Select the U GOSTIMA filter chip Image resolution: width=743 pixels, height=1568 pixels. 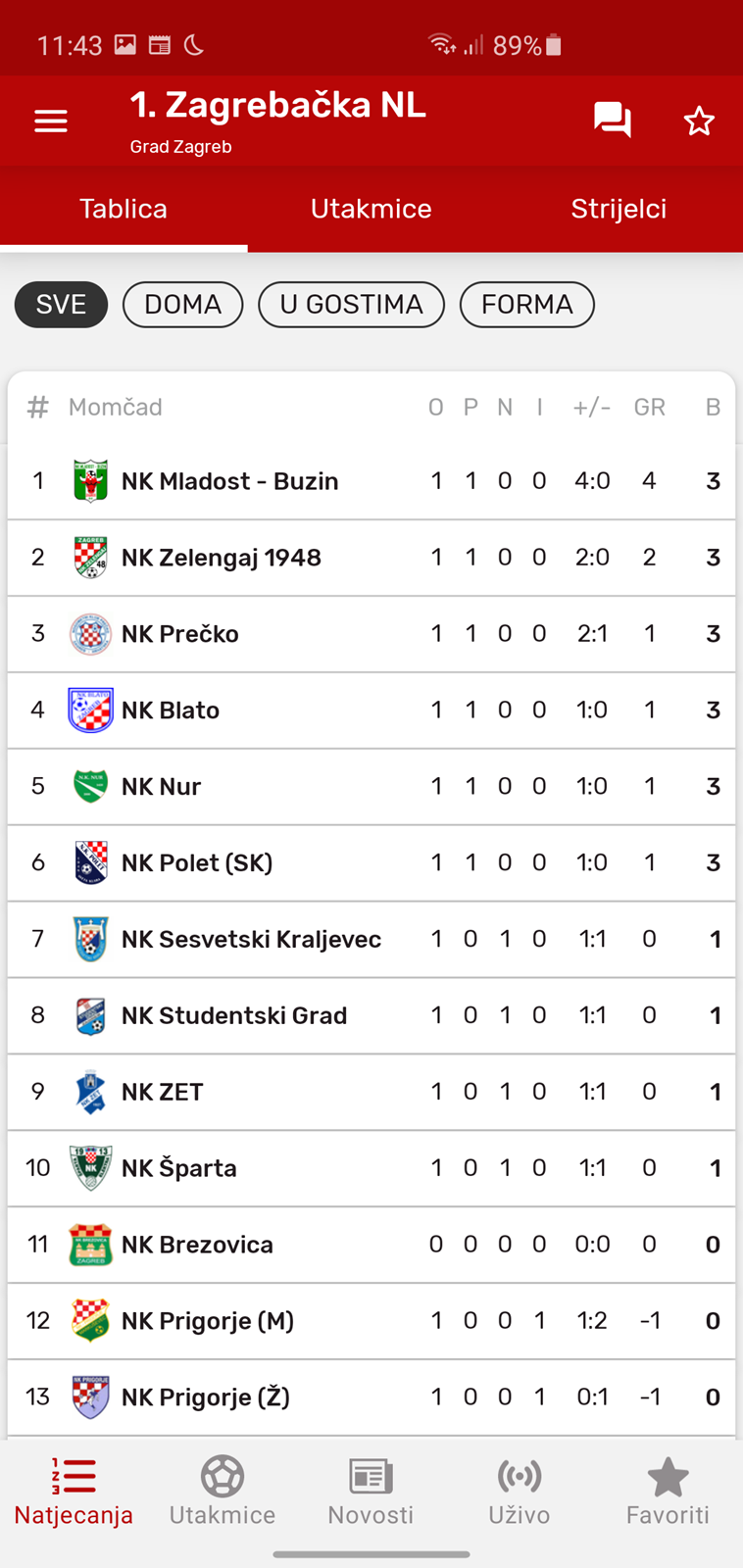(351, 305)
